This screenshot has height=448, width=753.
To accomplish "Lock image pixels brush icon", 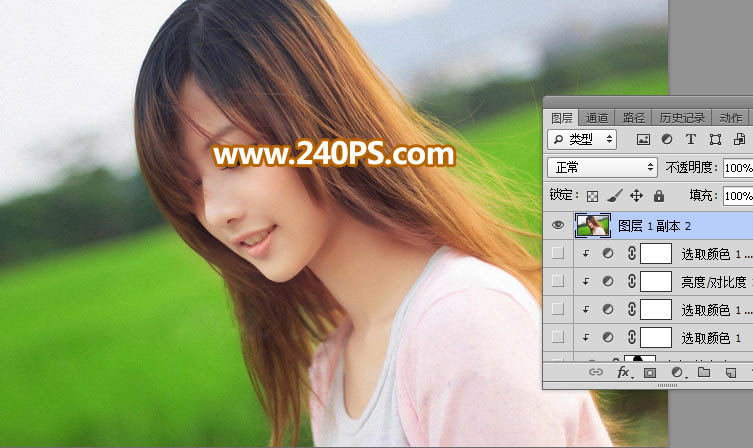I will (614, 195).
